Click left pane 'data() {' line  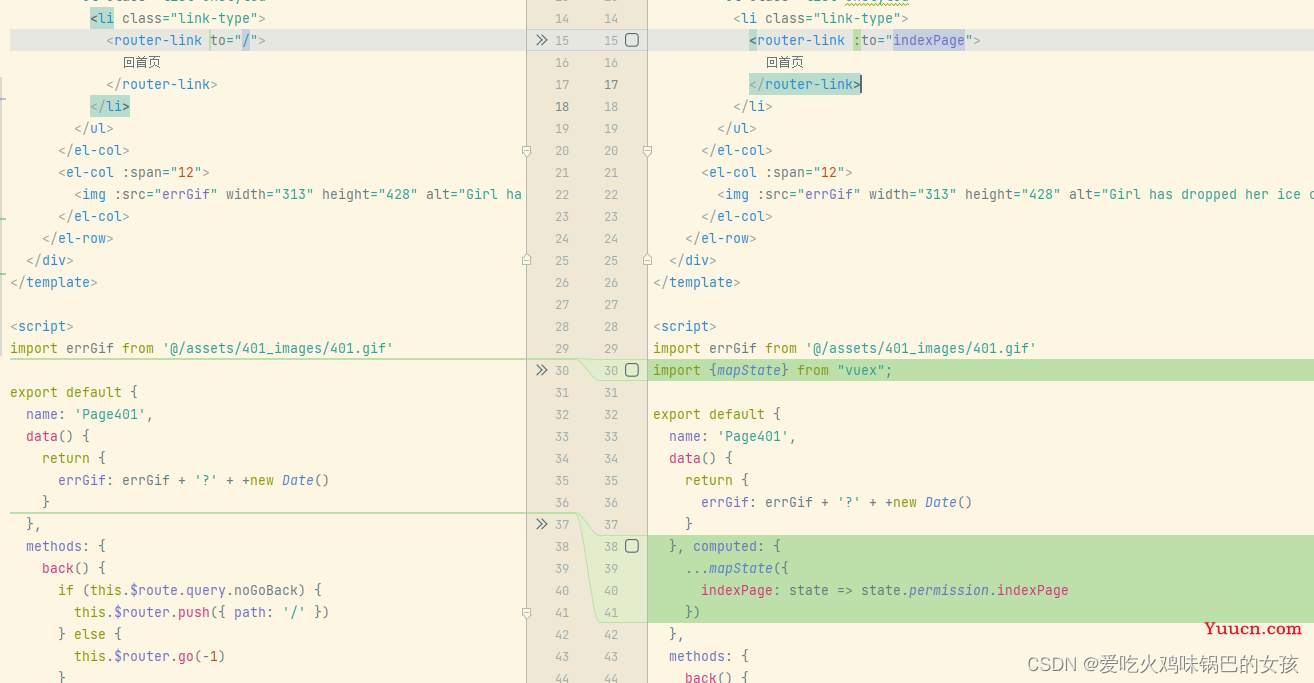click(x=58, y=436)
